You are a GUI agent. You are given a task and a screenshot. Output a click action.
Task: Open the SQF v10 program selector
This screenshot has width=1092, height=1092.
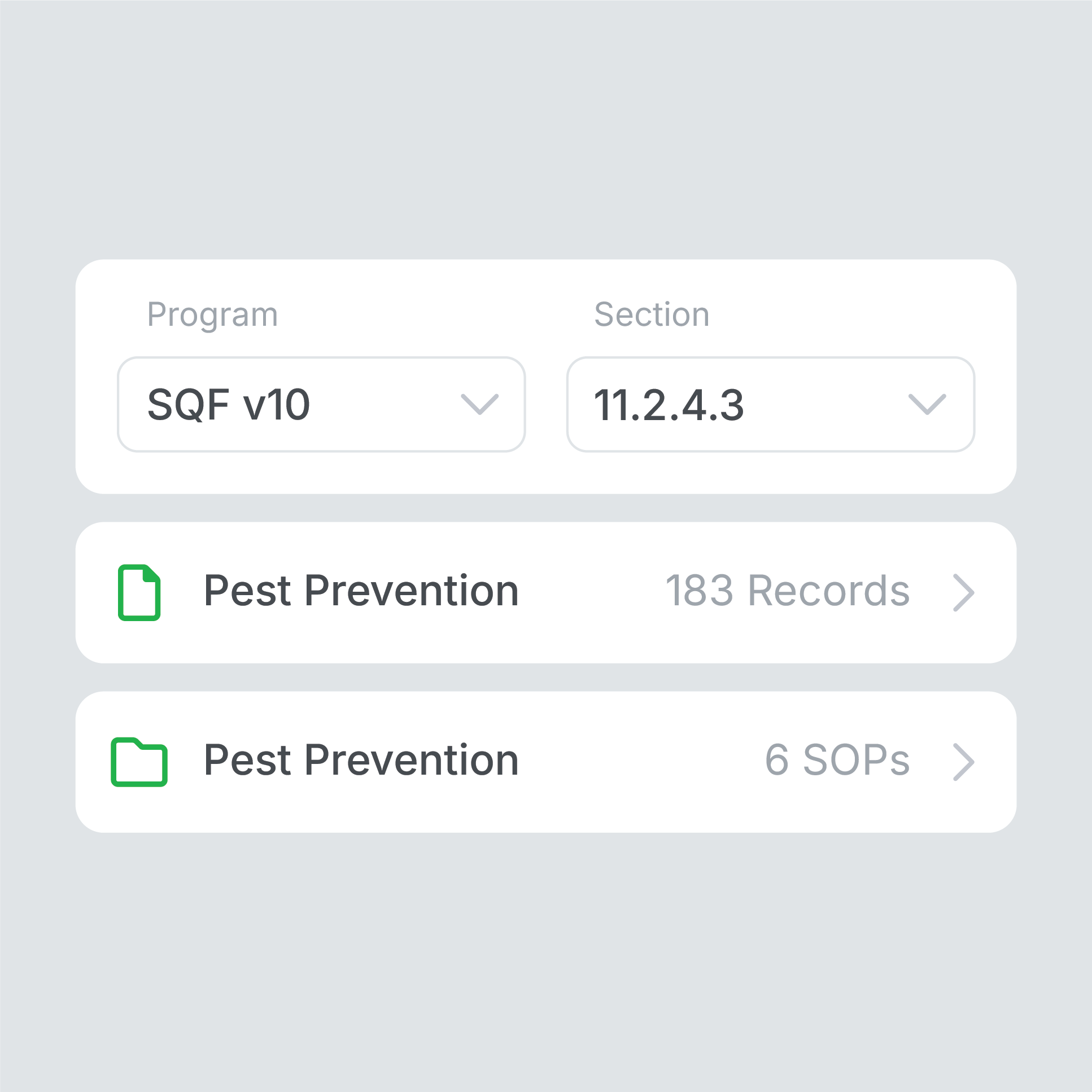pos(321,404)
